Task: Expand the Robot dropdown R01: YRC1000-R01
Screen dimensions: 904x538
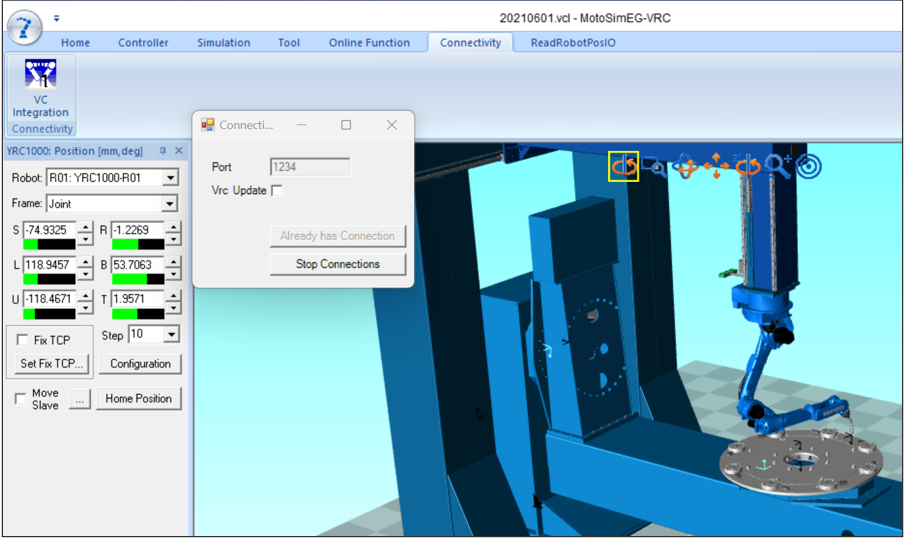Action: click(170, 178)
